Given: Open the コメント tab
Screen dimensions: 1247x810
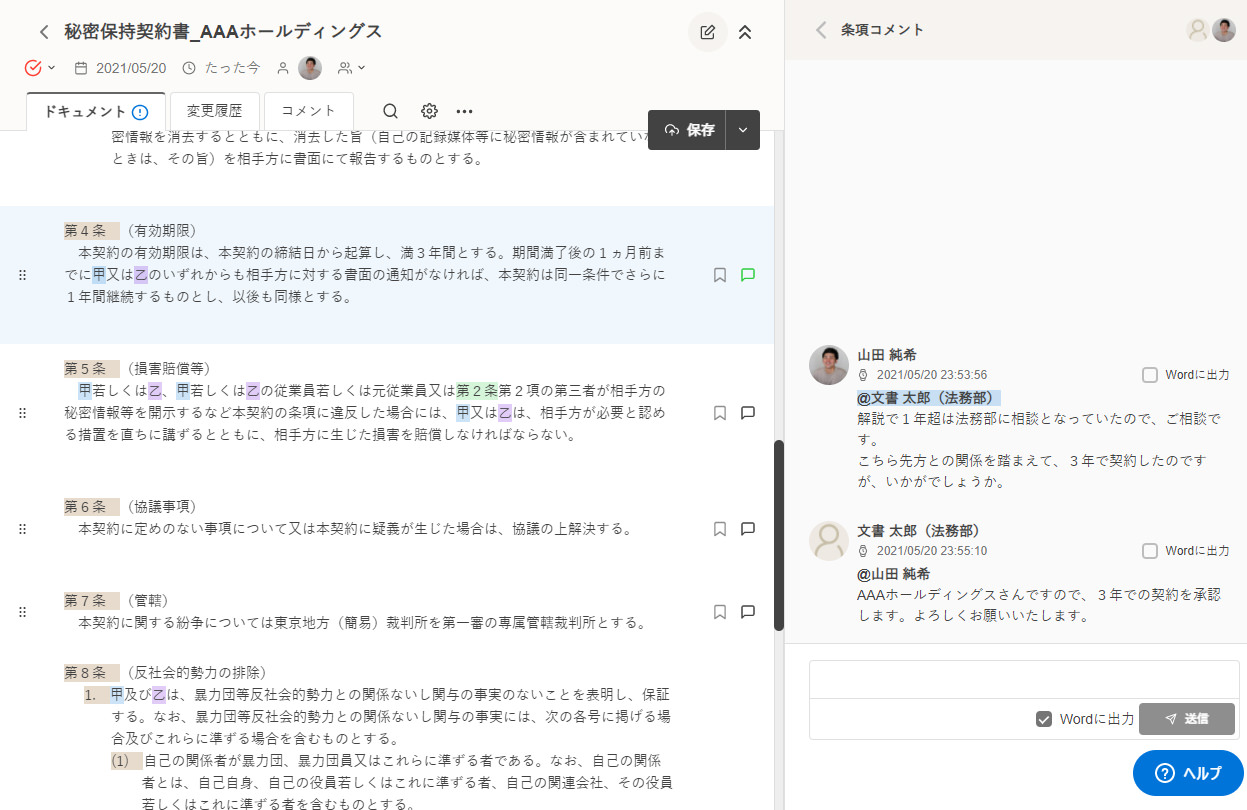Looking at the screenshot, I should pos(308,110).
